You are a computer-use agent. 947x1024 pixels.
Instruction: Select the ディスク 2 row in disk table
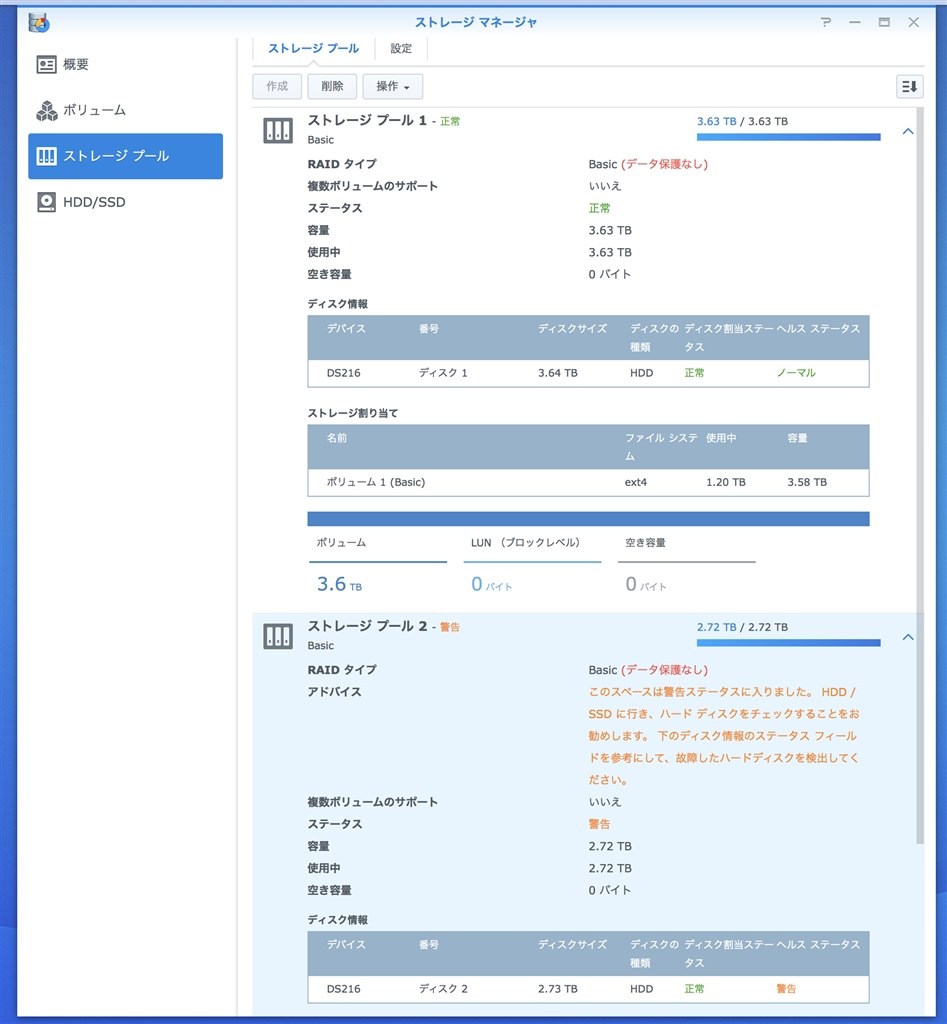pos(588,989)
